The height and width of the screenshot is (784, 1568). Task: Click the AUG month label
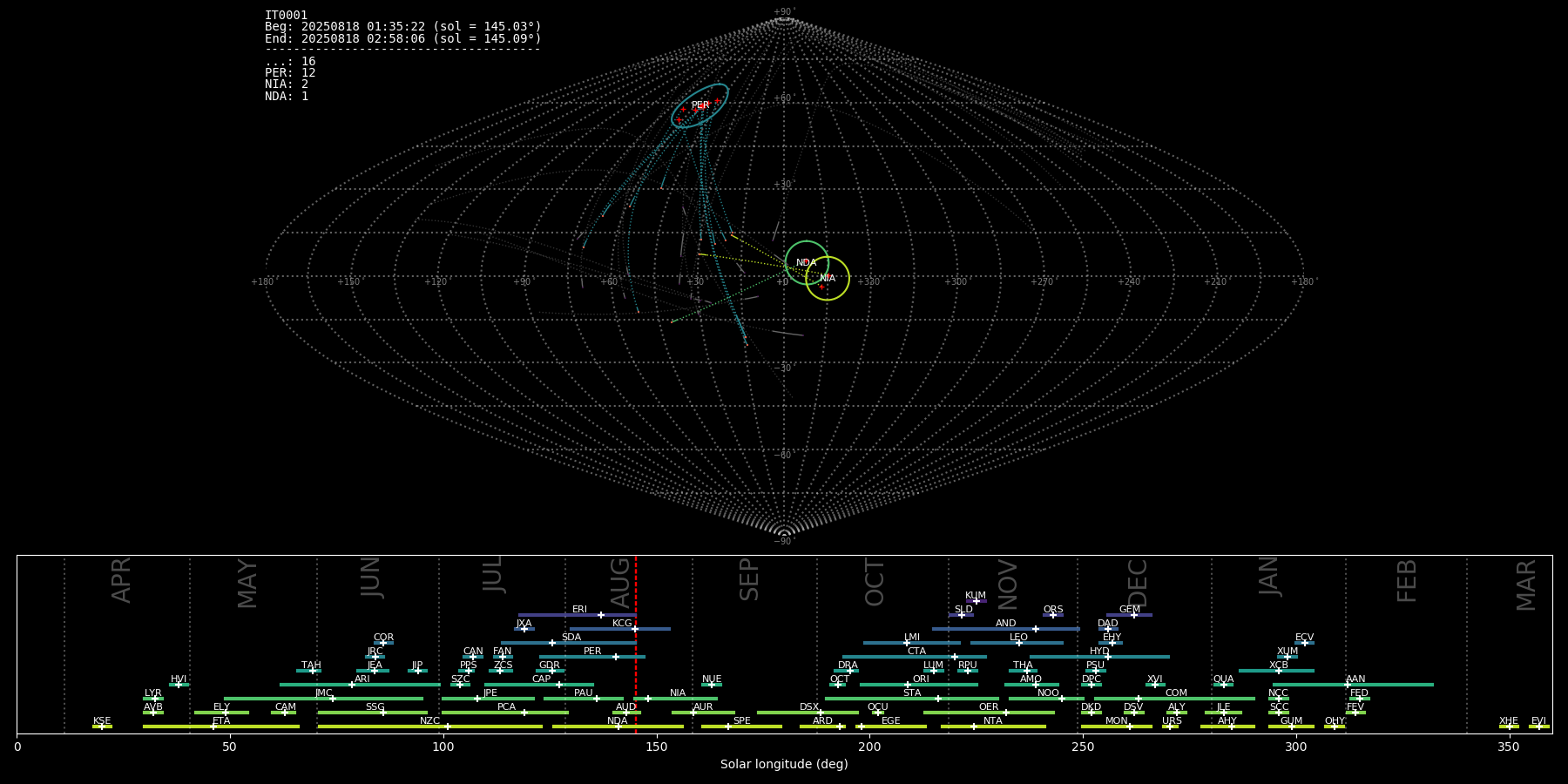pos(620,582)
